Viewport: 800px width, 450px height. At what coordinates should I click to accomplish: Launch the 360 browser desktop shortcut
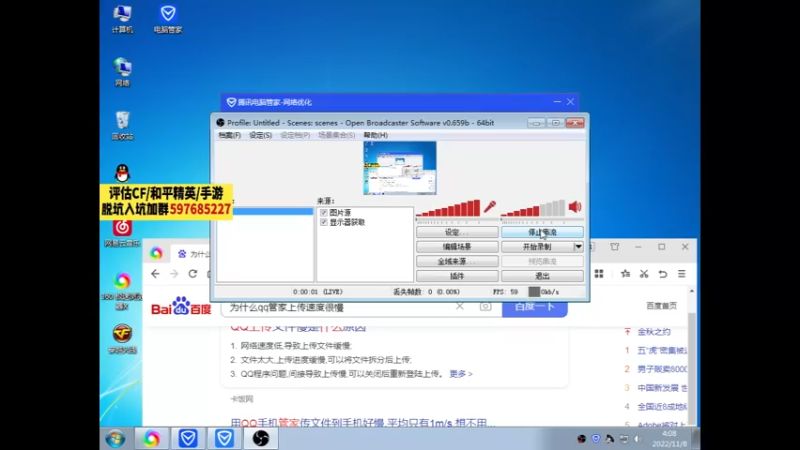pos(122,290)
